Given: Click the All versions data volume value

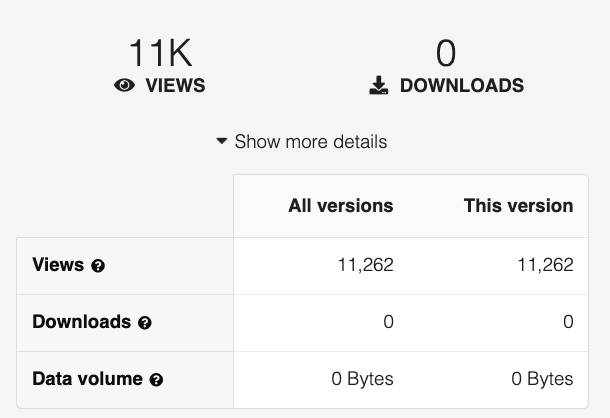Looking at the screenshot, I should (x=362, y=379).
